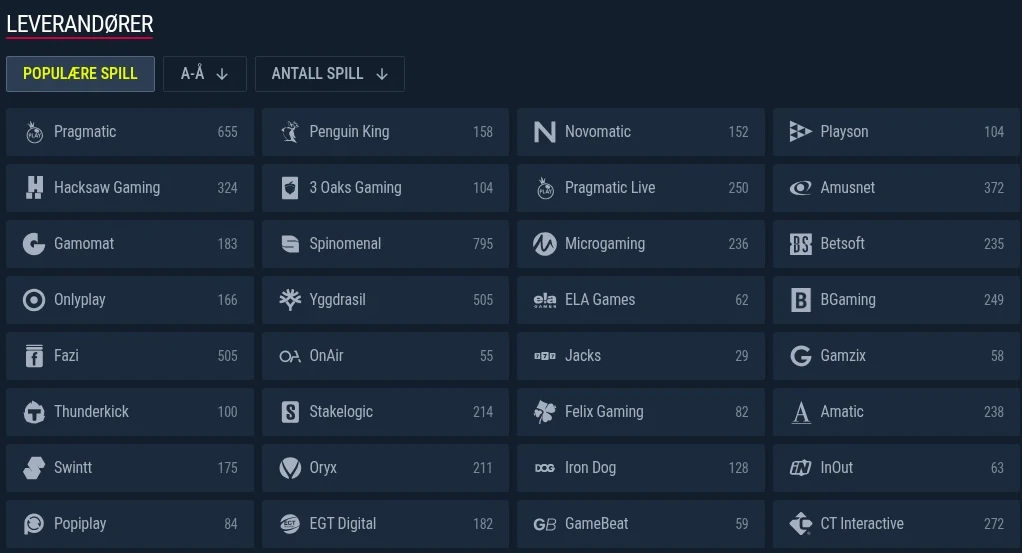Viewport: 1022px width, 553px height.
Task: Open the Spinomenal provider with 795 games
Action: [385, 244]
